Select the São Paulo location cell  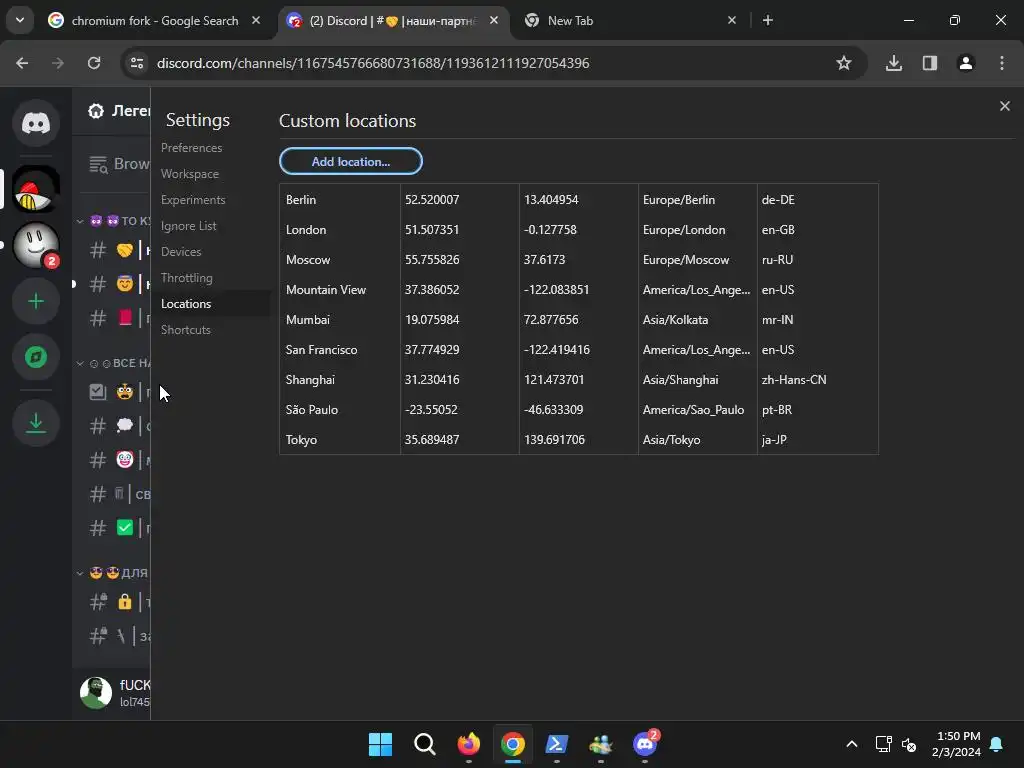pos(340,410)
